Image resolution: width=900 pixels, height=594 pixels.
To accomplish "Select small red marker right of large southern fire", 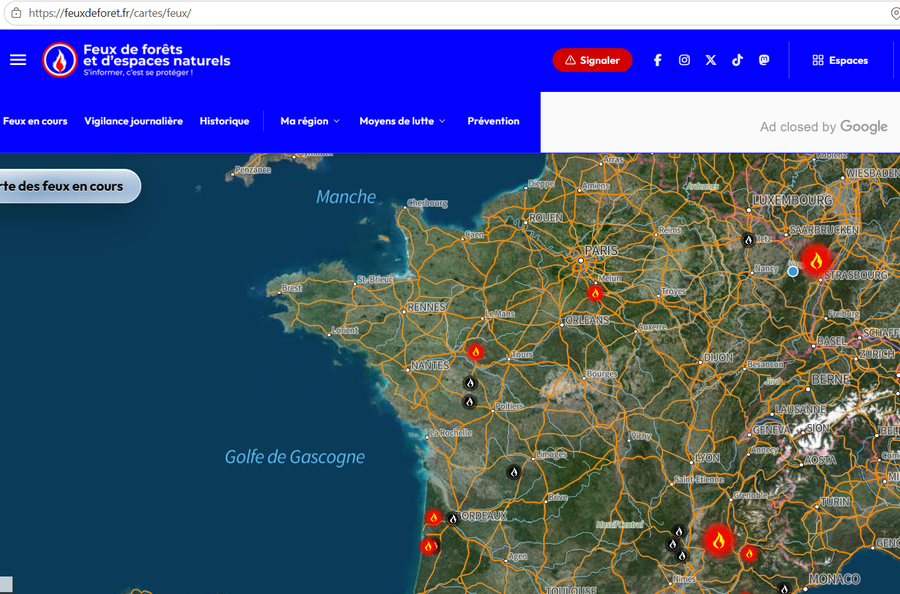I will click(x=748, y=553).
